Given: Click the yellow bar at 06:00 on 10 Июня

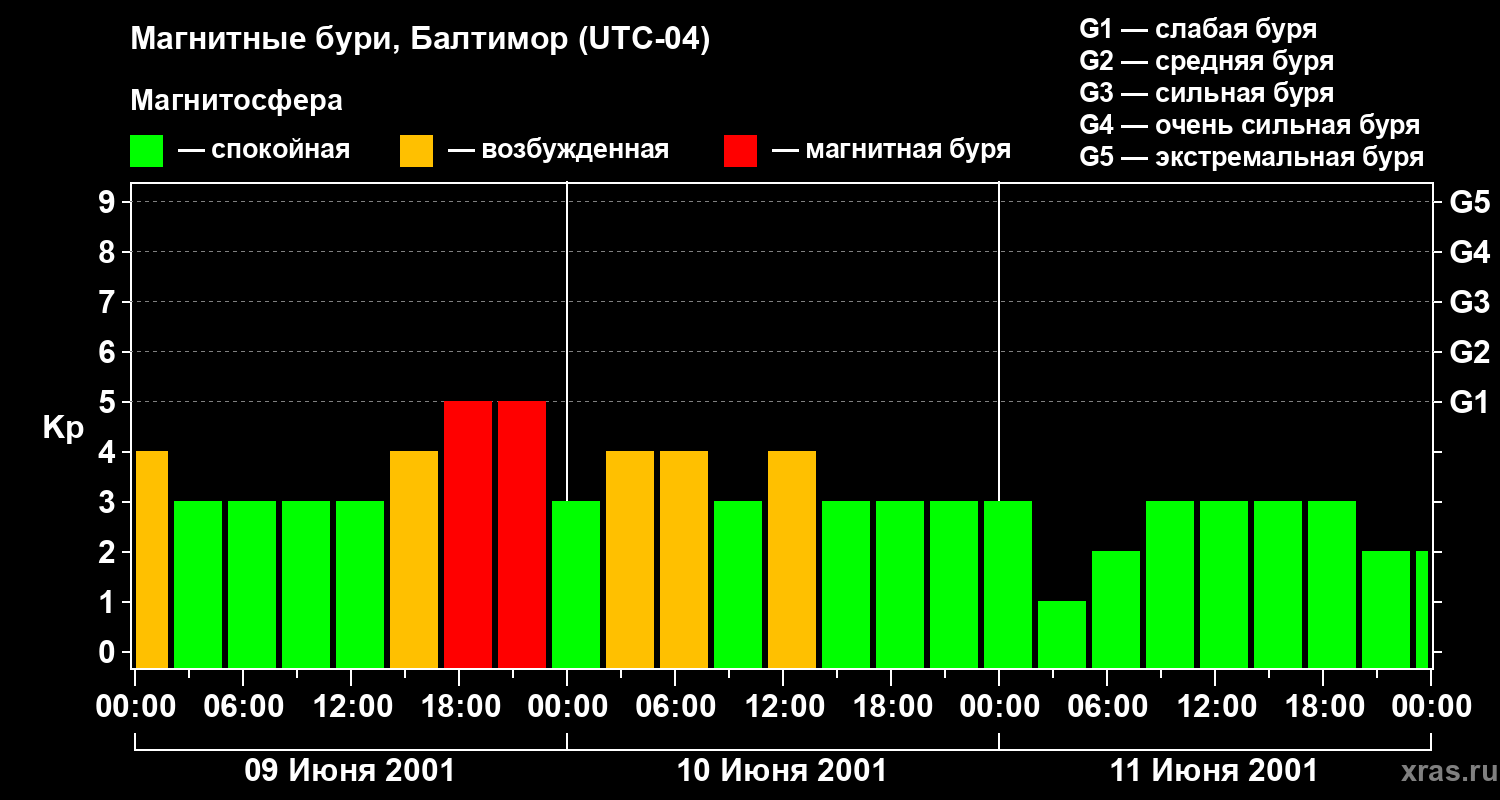Looking at the screenshot, I should [684, 559].
